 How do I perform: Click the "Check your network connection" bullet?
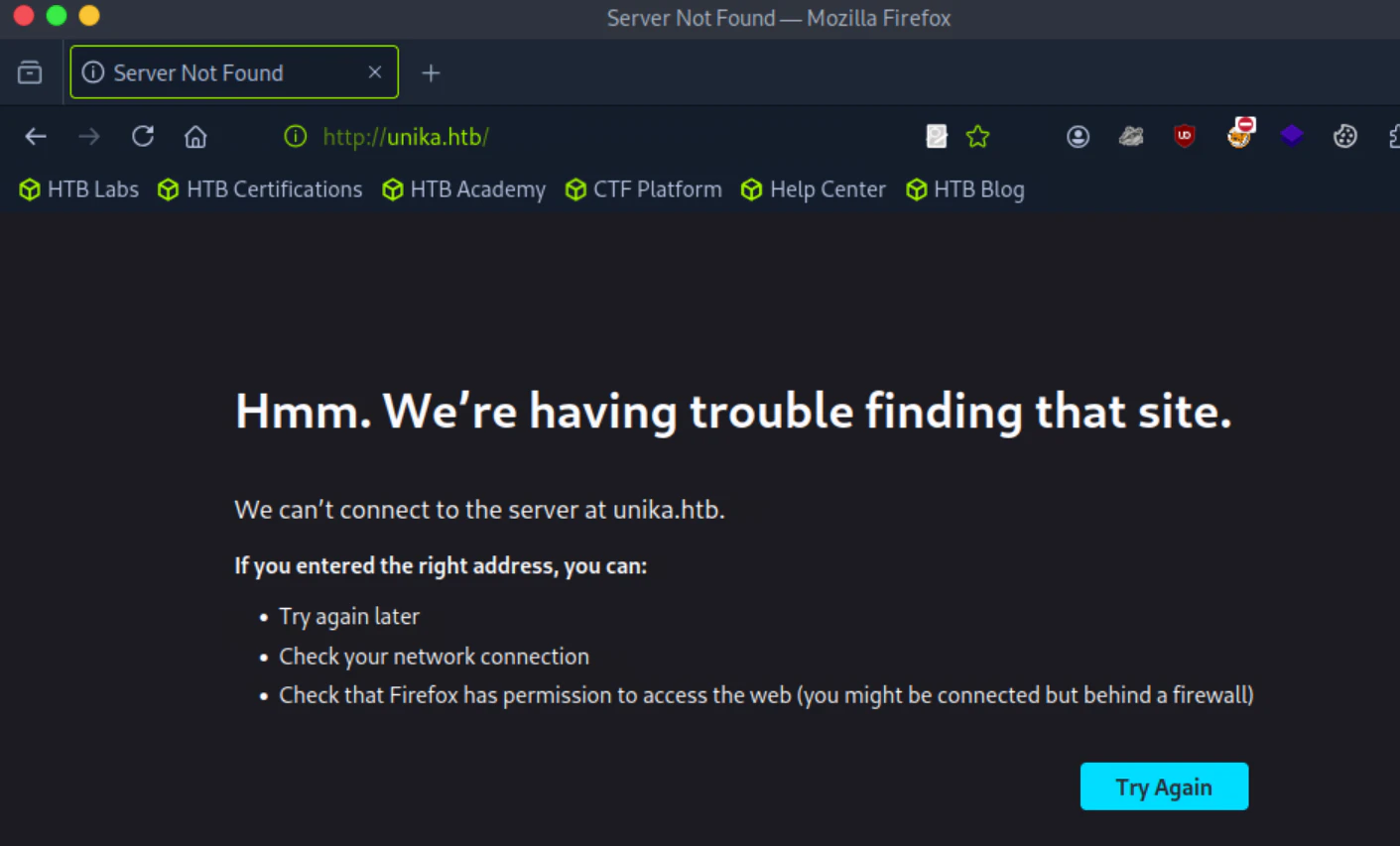pyautogui.click(x=434, y=657)
